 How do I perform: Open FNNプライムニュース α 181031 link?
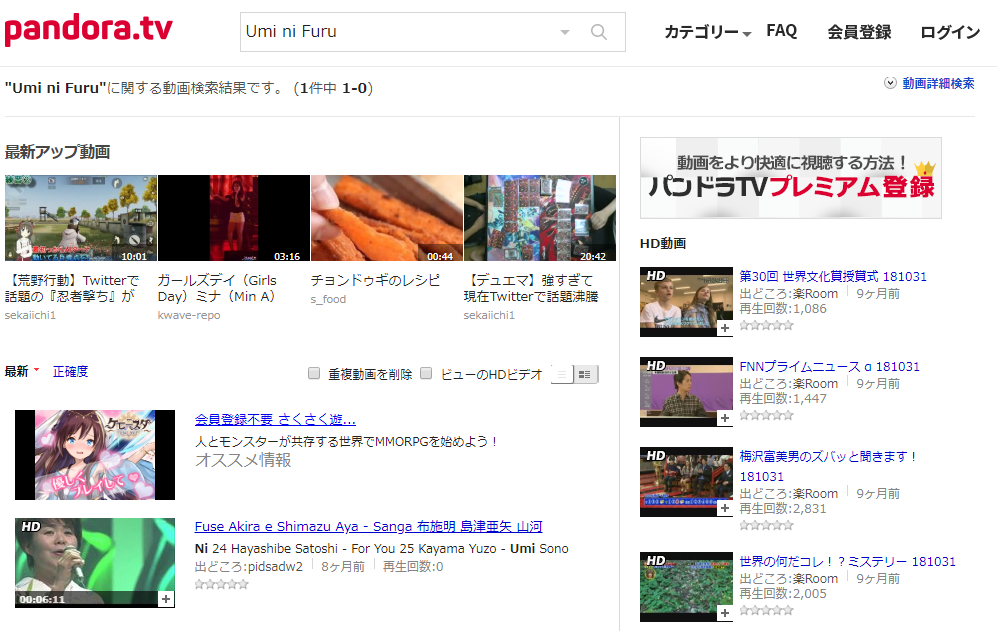829,367
